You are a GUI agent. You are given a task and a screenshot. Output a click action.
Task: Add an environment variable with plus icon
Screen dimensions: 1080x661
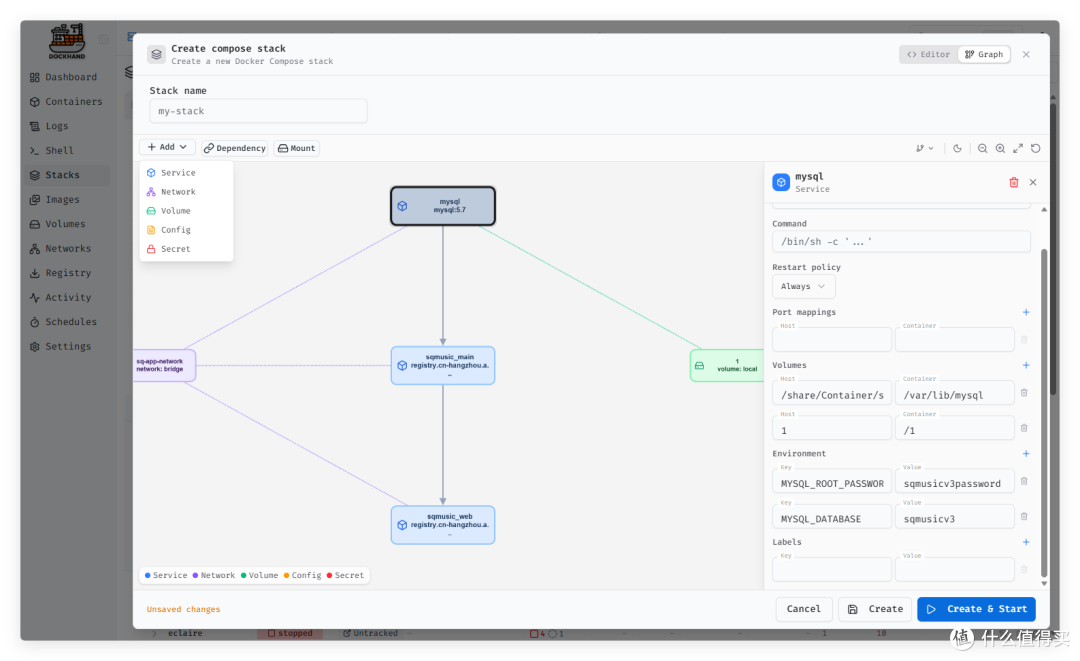point(1026,454)
